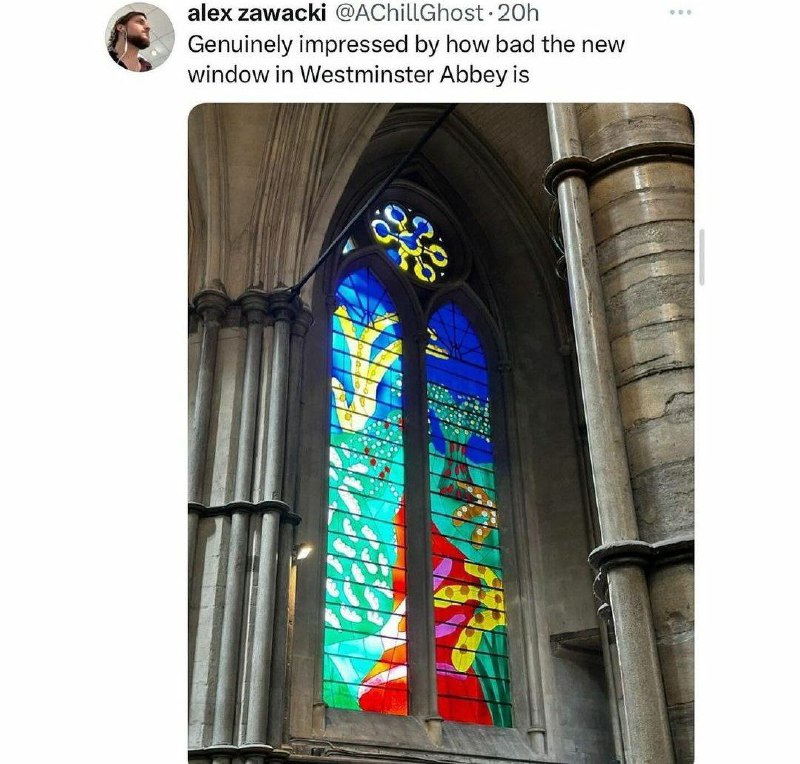Click the tweet text about Westminster Abbey
The image size is (800, 764).
coord(406,59)
